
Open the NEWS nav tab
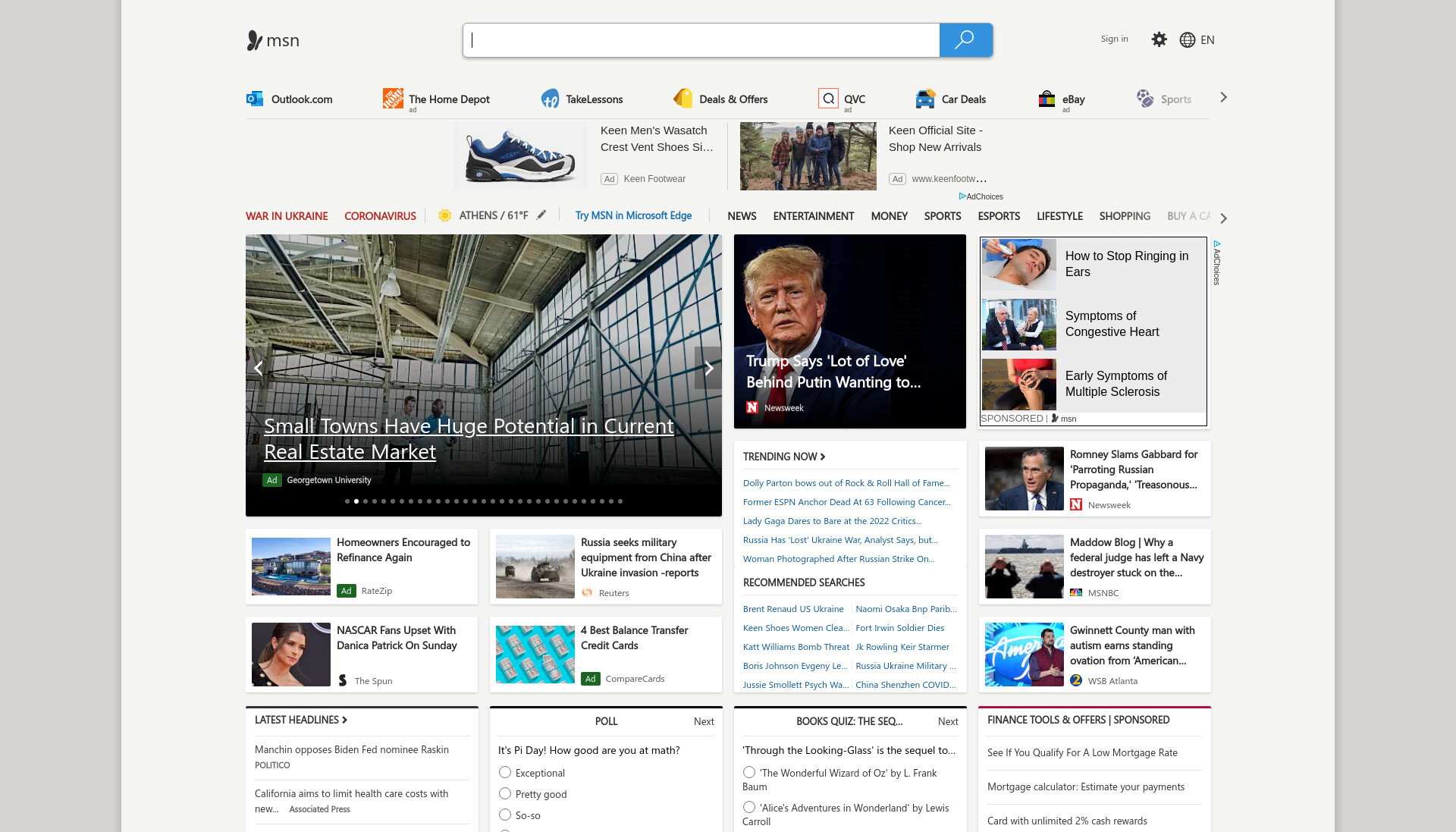pyautogui.click(x=742, y=216)
